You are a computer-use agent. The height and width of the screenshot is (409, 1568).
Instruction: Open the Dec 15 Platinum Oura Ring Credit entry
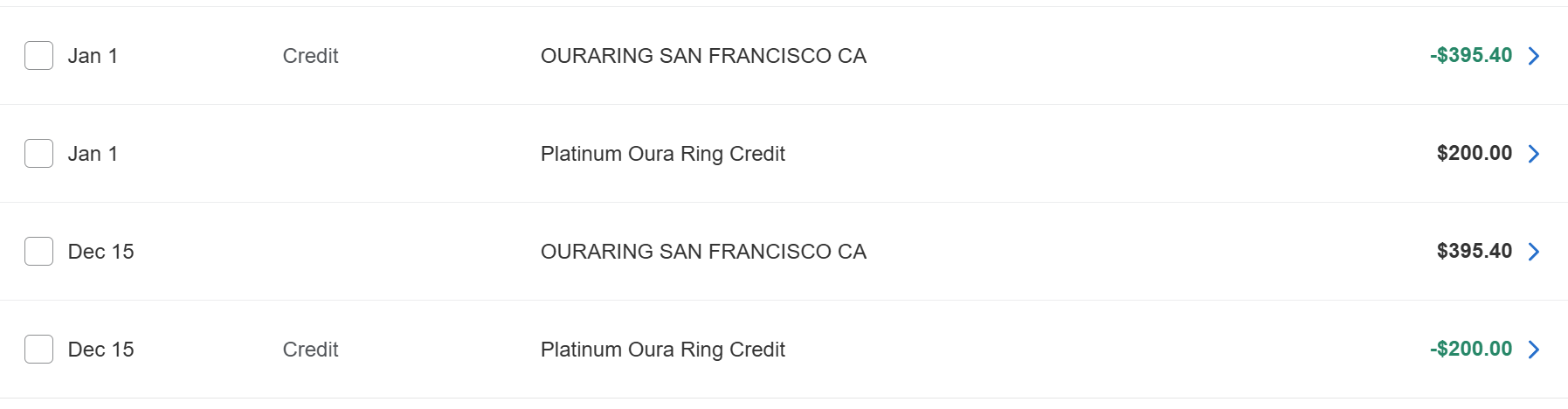(x=662, y=350)
